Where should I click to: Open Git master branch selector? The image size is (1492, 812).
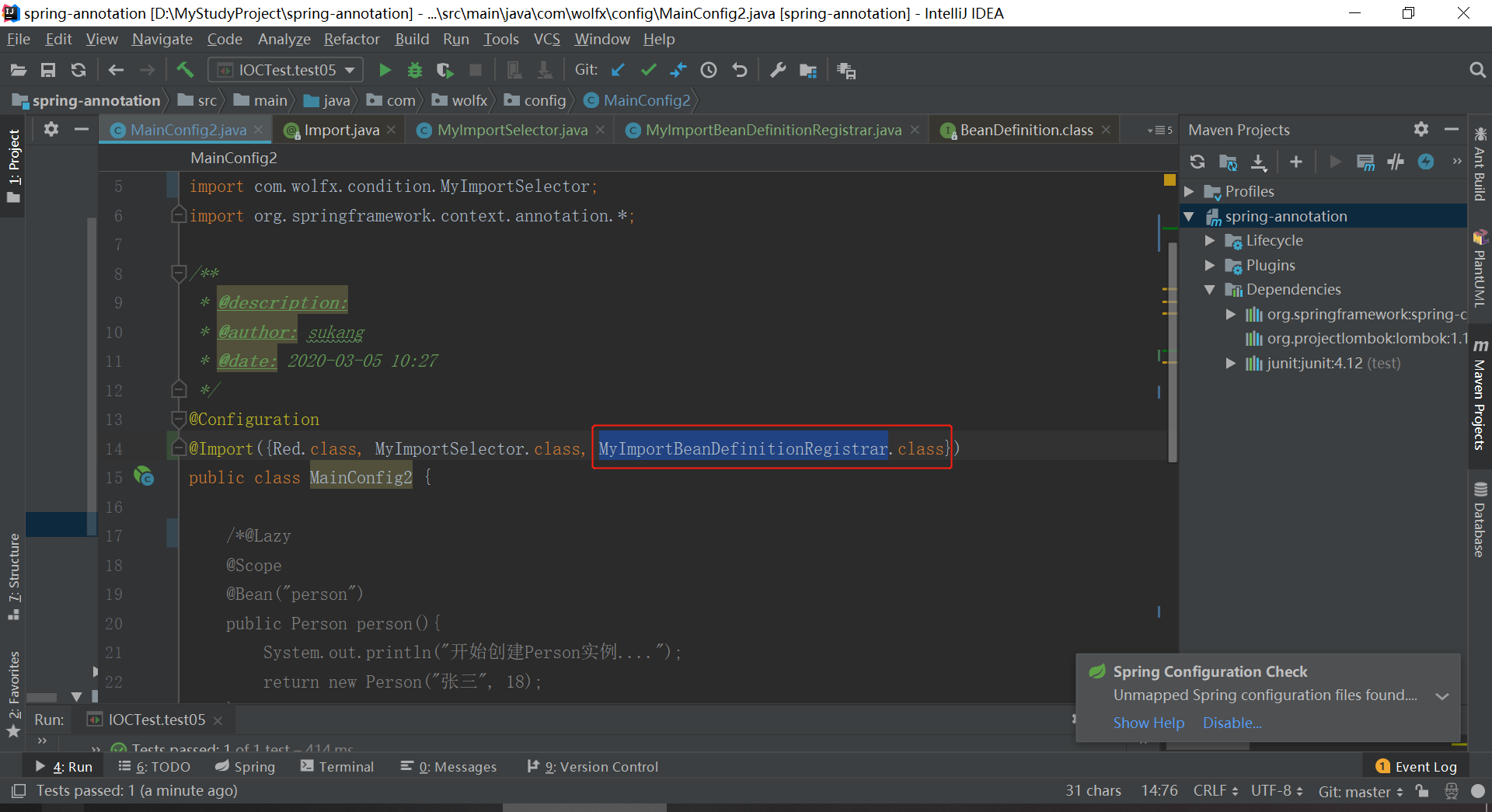tap(1361, 791)
